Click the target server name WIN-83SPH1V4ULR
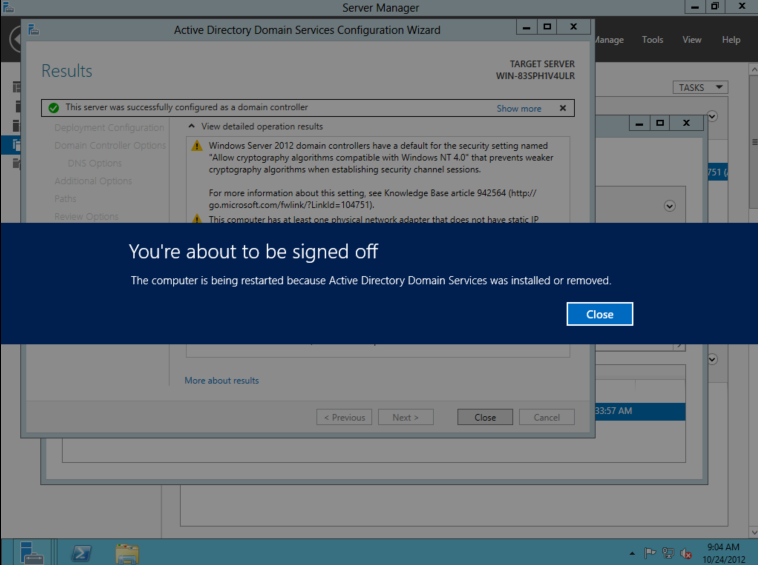This screenshot has height=565, width=758. [x=535, y=76]
